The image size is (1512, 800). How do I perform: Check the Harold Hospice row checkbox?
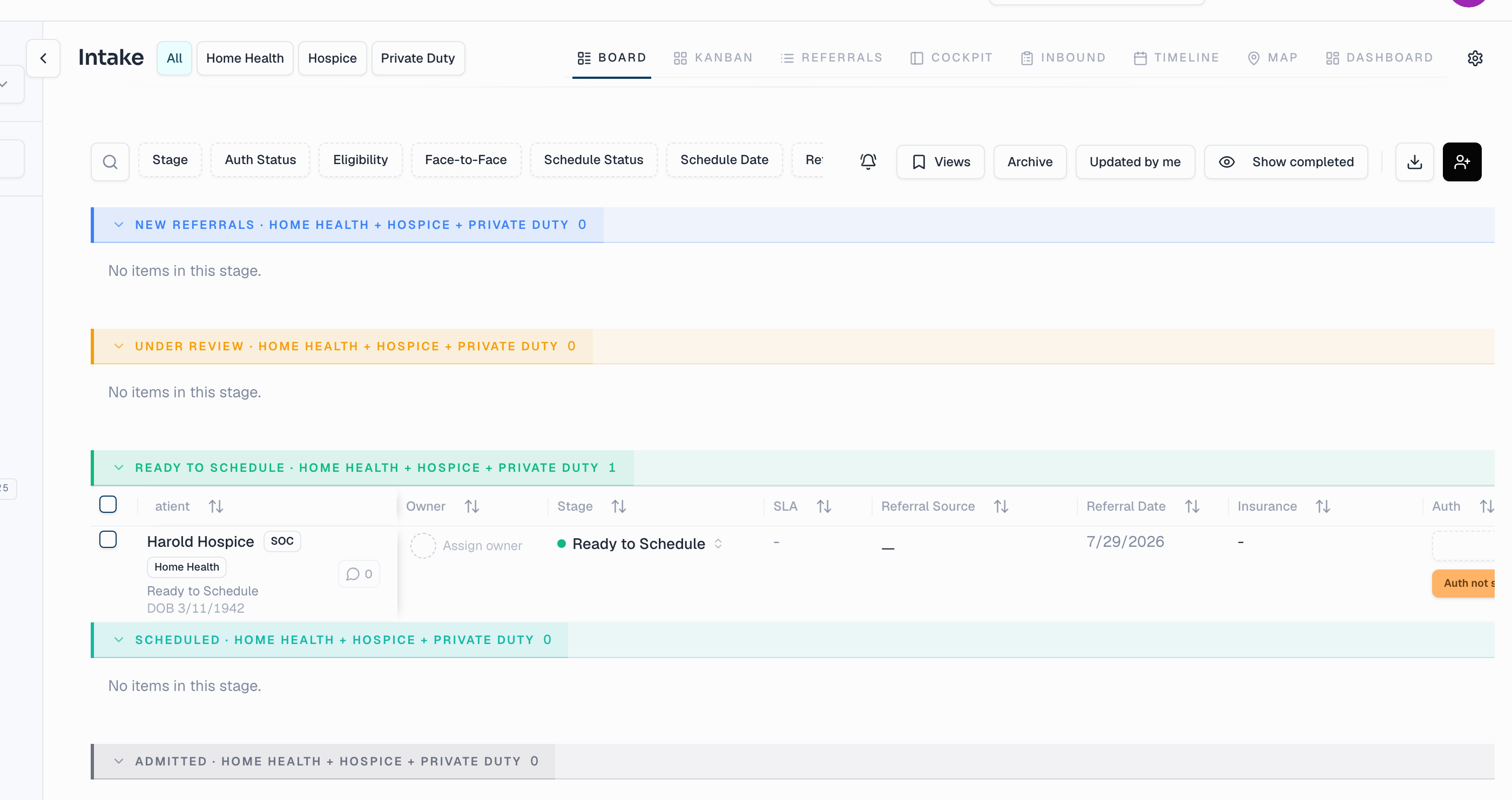pyautogui.click(x=108, y=539)
